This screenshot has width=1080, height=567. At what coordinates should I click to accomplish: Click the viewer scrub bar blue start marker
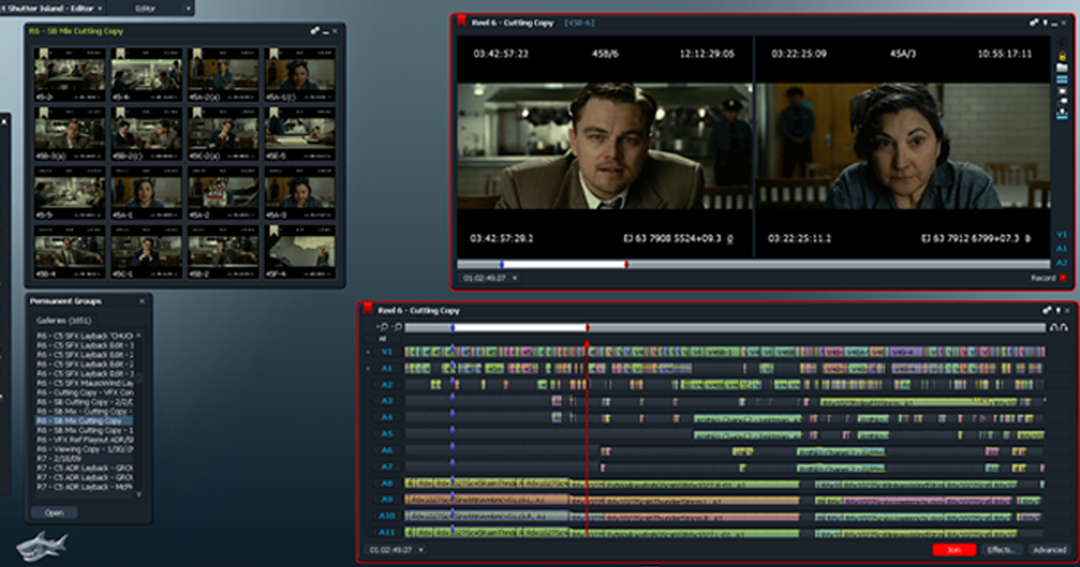click(x=502, y=265)
